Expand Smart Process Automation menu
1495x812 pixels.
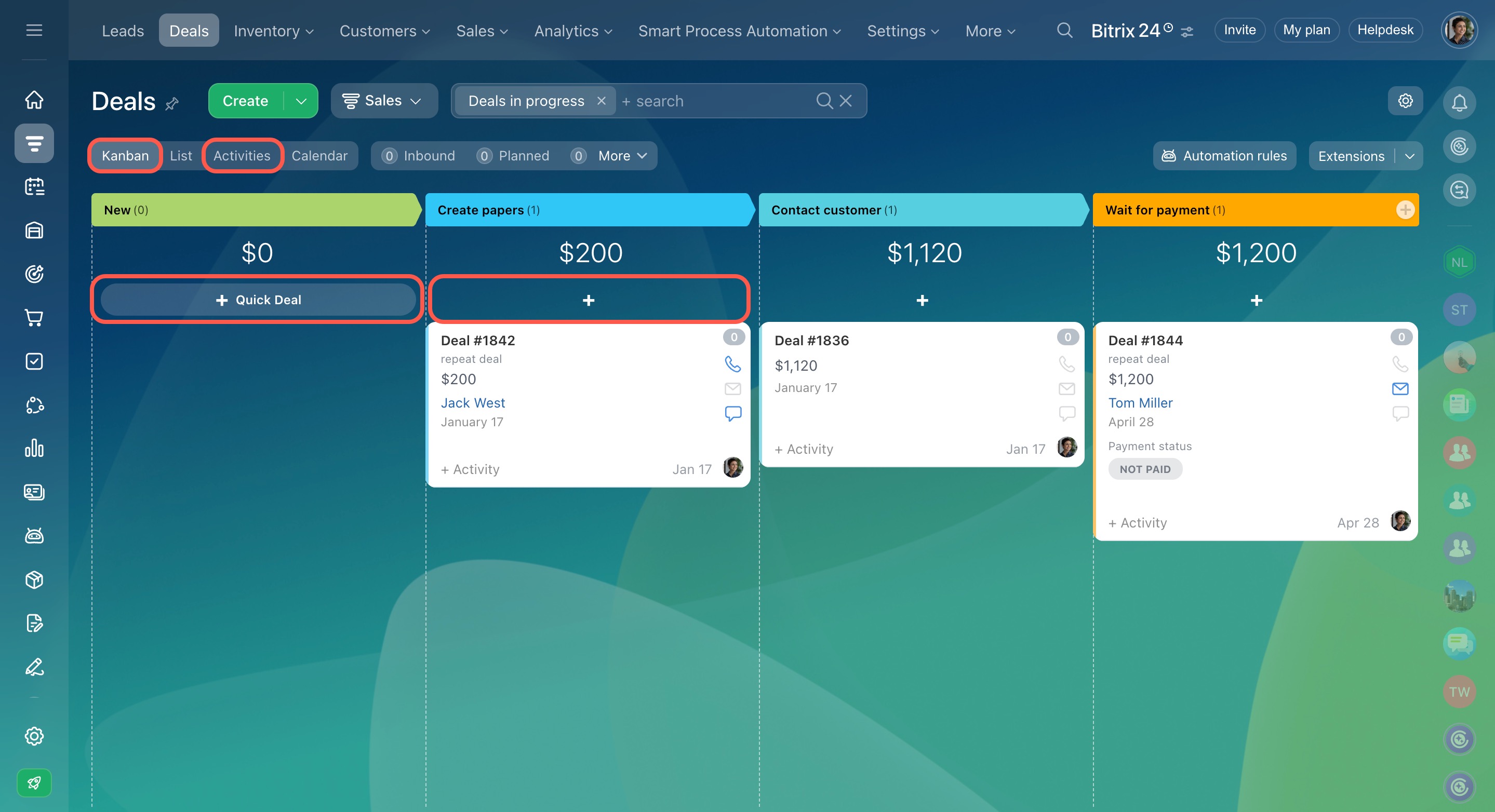point(739,31)
